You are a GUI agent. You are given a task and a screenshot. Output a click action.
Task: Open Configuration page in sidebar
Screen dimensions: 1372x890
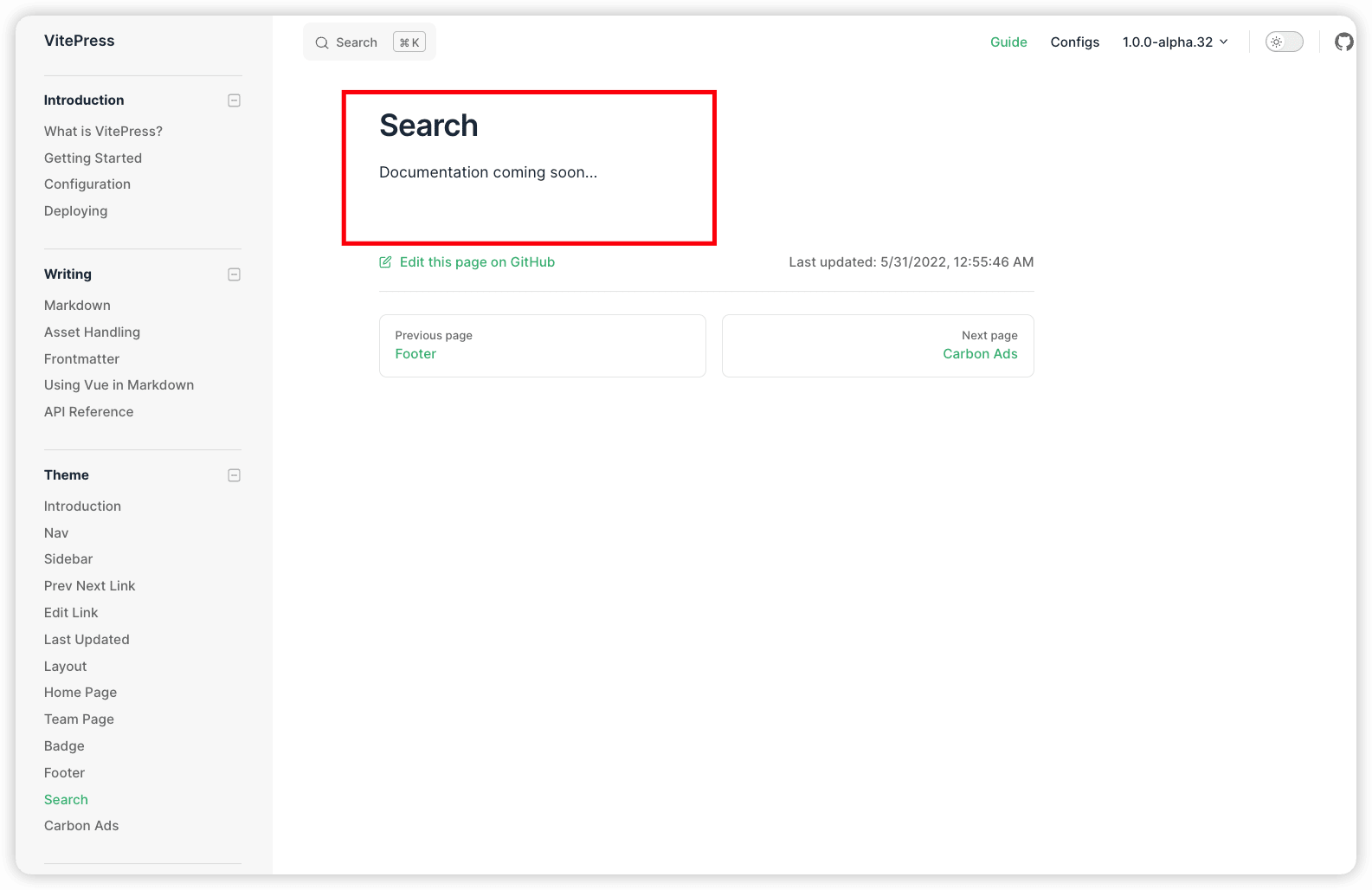[87, 184]
